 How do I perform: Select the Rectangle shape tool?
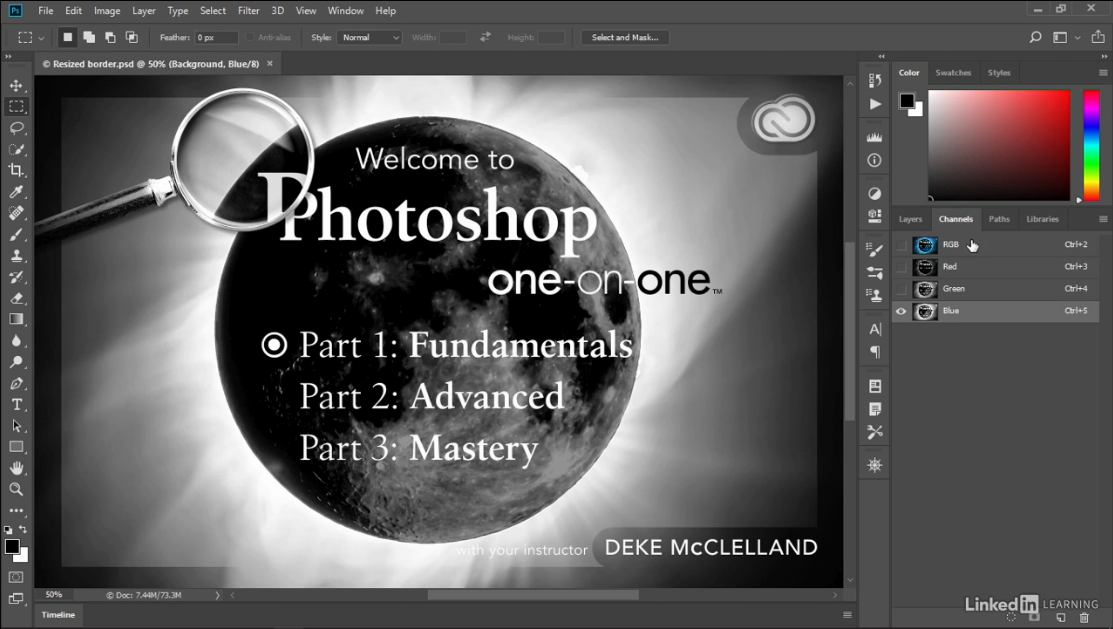[16, 447]
